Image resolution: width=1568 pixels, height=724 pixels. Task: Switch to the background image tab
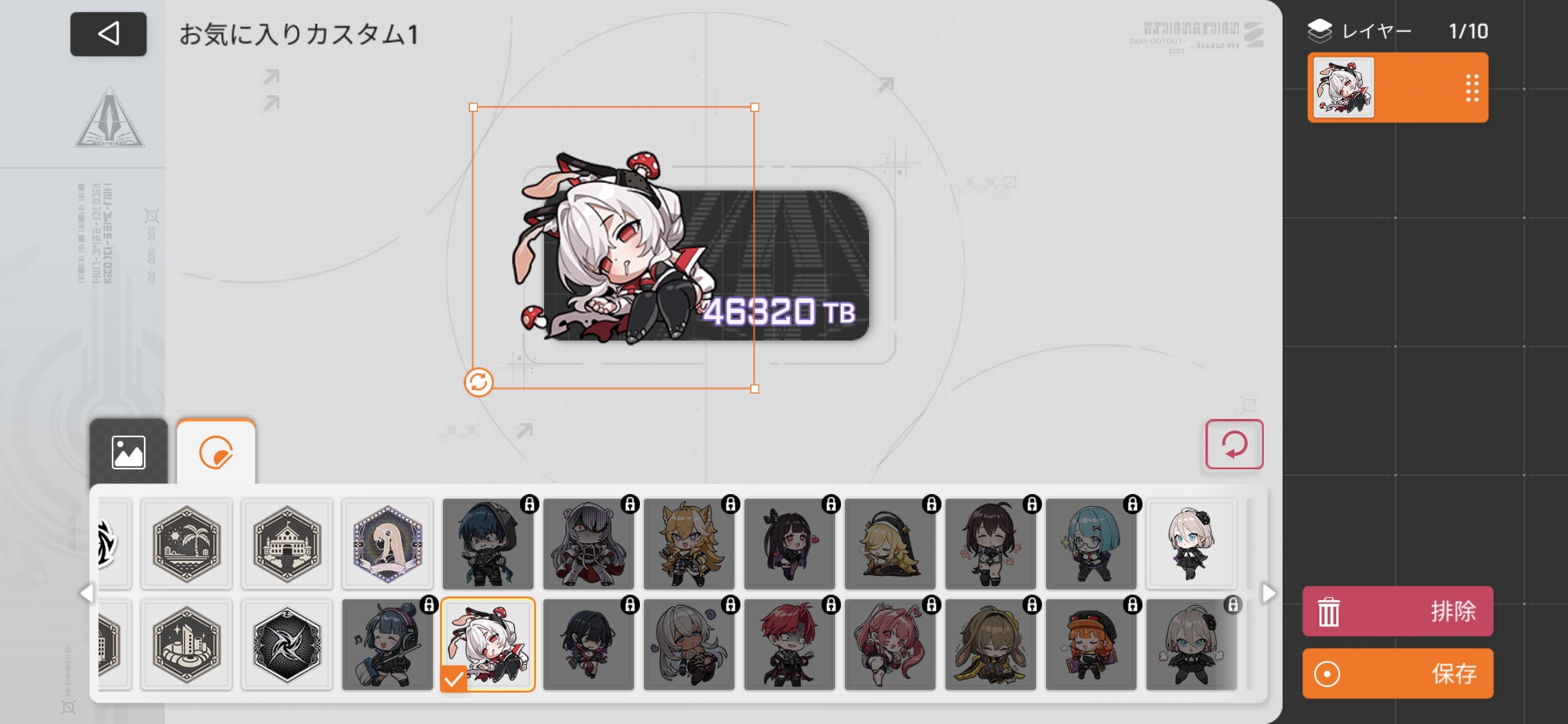pos(128,452)
